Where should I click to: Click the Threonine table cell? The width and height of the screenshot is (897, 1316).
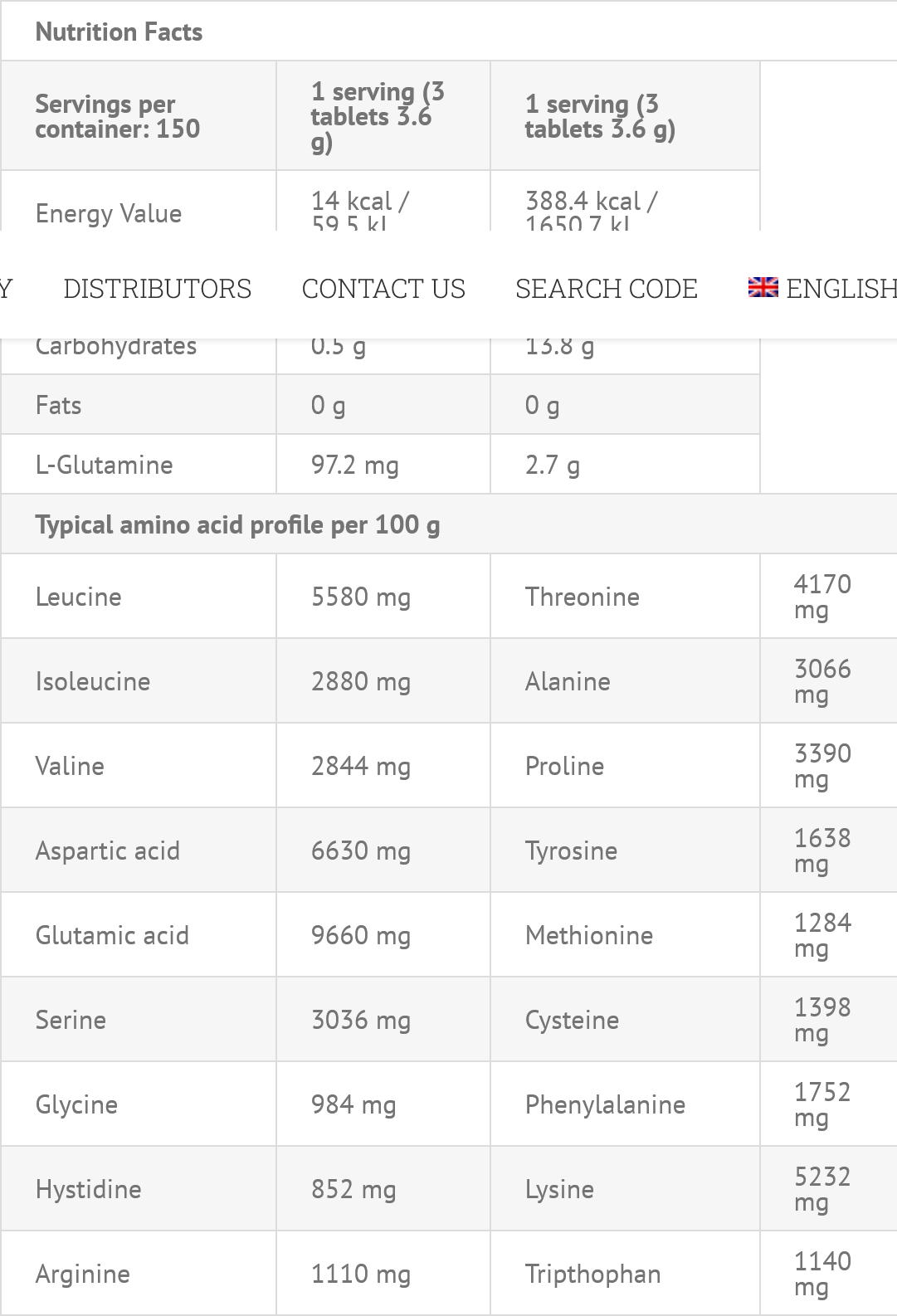tap(583, 597)
